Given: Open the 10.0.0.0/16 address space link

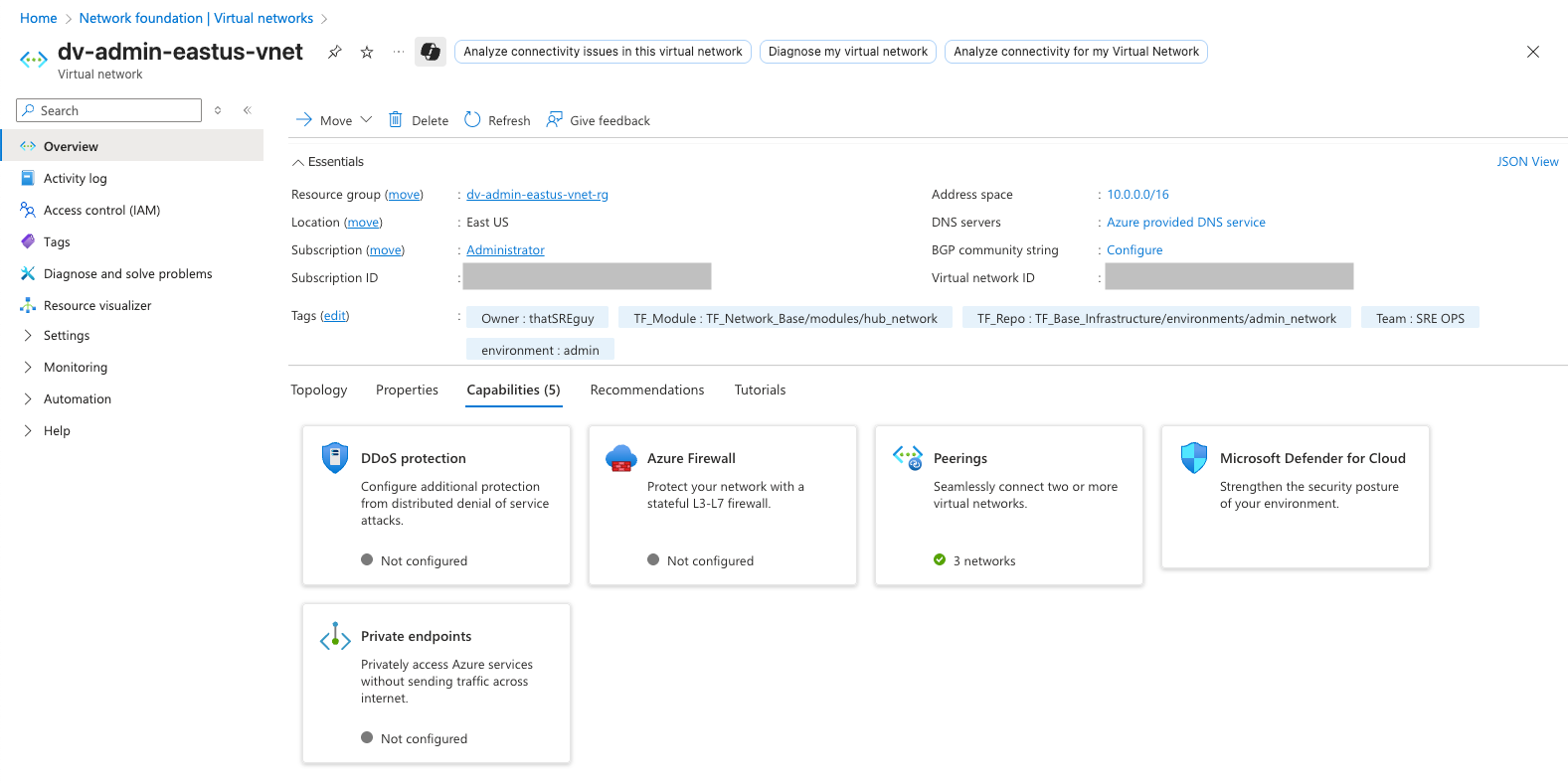Looking at the screenshot, I should (x=1137, y=195).
